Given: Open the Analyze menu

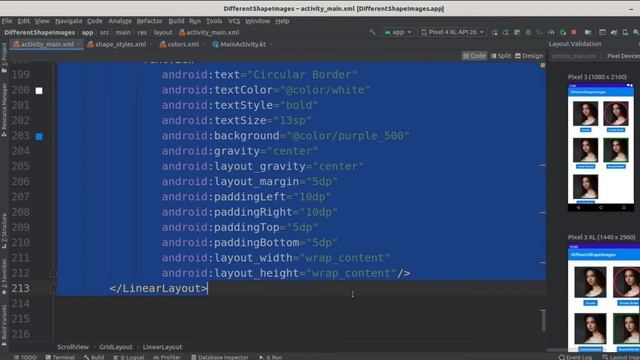Looking at the screenshot, I should (x=120, y=21).
